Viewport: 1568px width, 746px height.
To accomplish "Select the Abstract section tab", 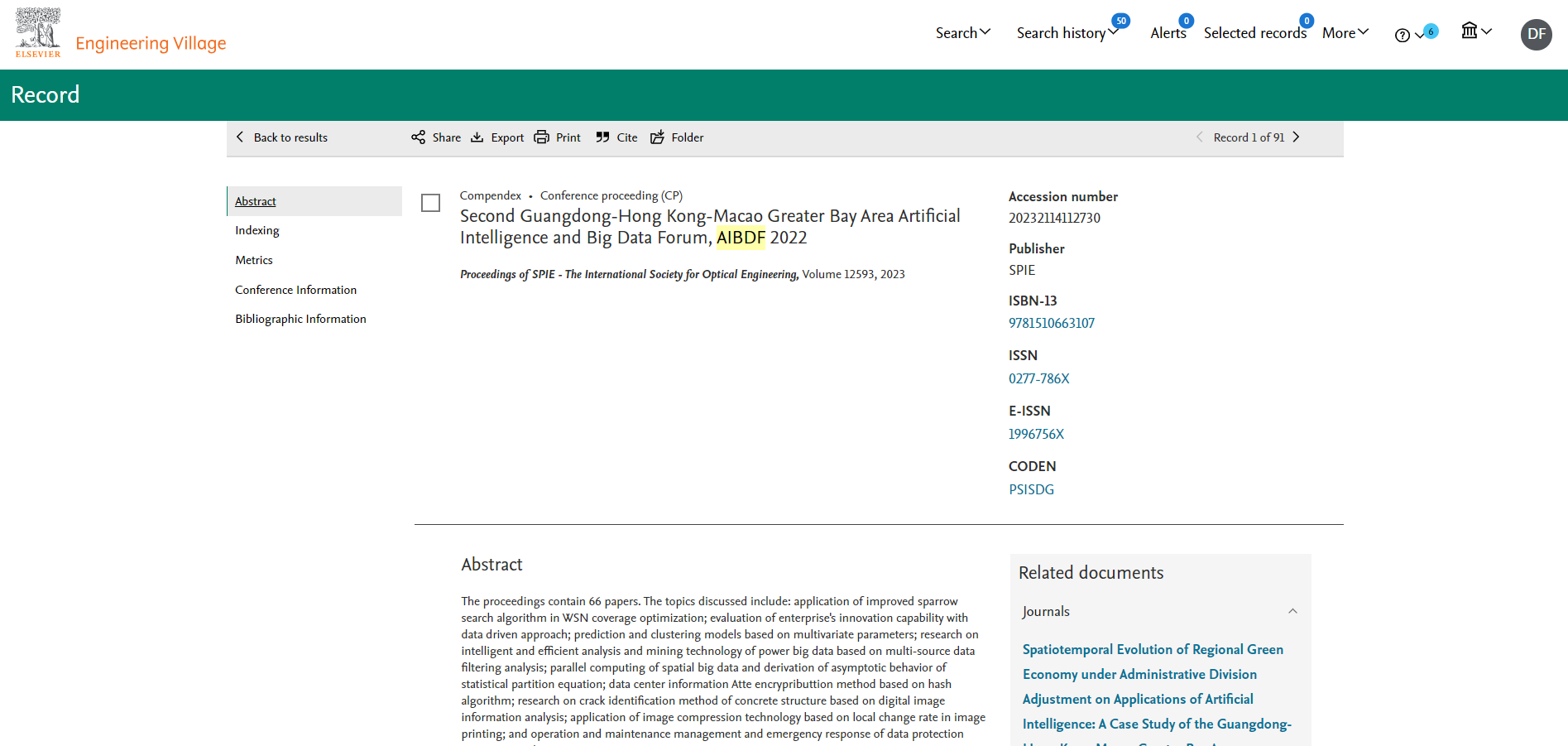I will point(314,201).
